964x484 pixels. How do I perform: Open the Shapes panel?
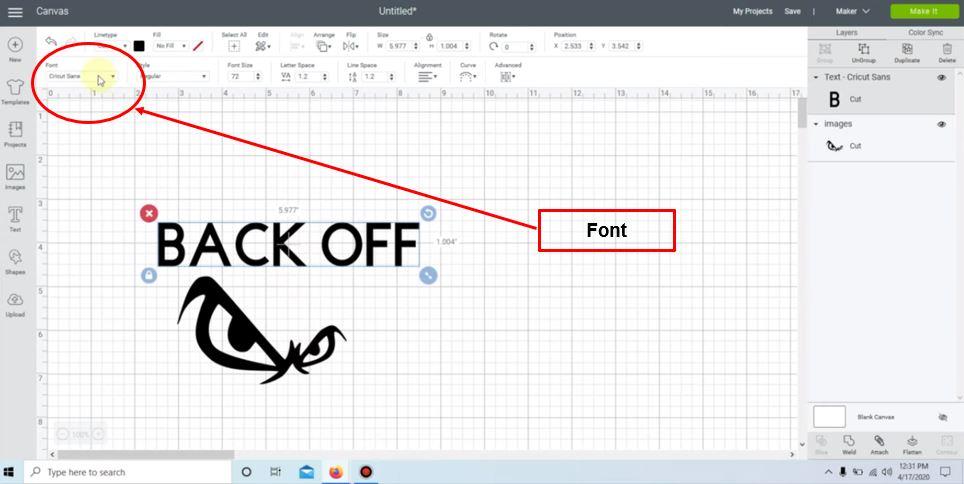[15, 257]
